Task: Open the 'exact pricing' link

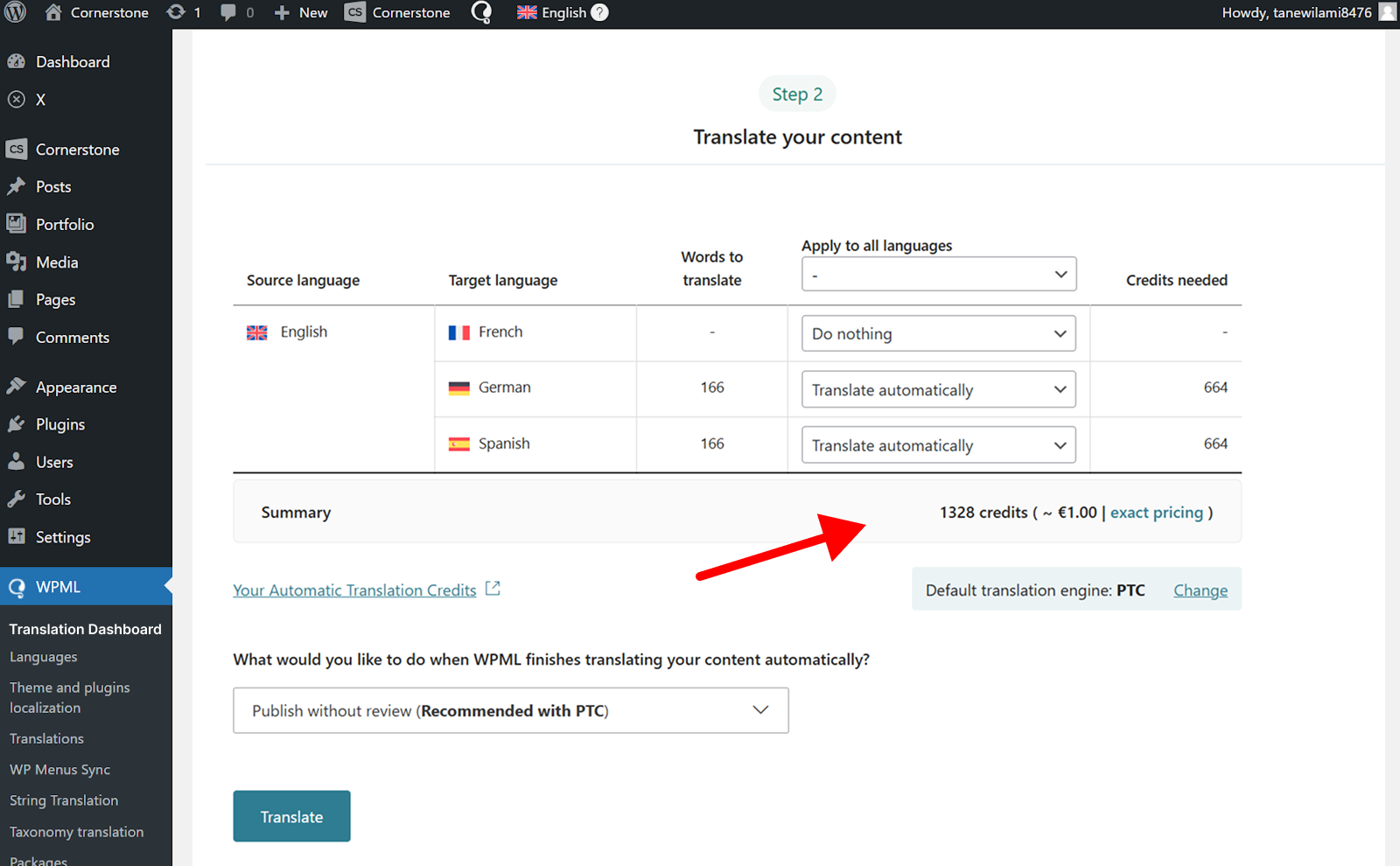Action: click(x=1156, y=512)
